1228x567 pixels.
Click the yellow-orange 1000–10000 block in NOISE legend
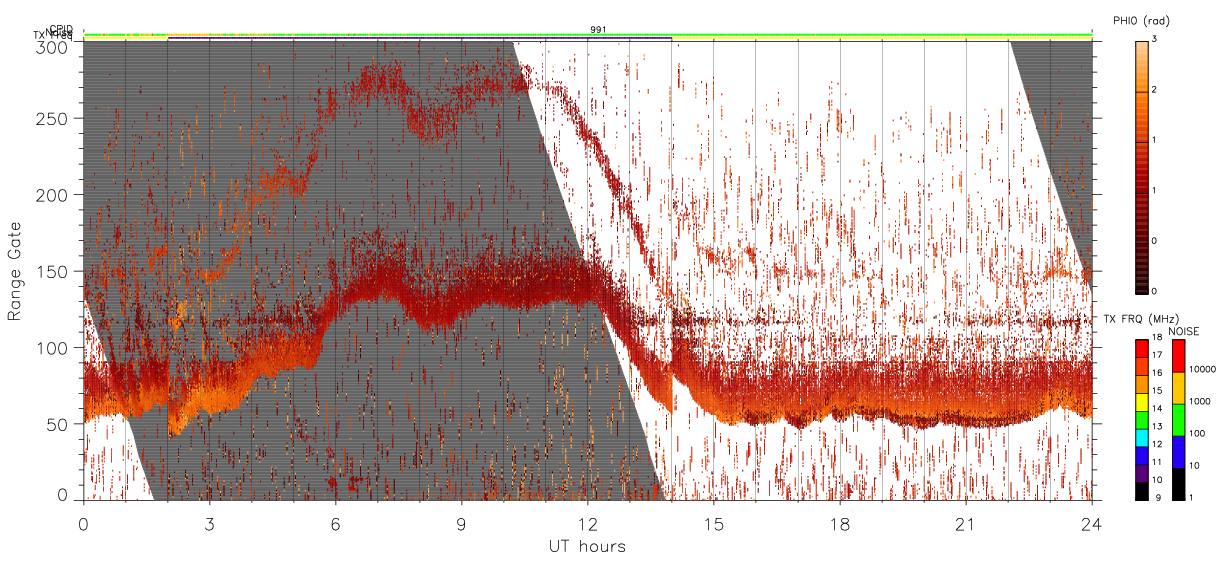pos(1179,388)
